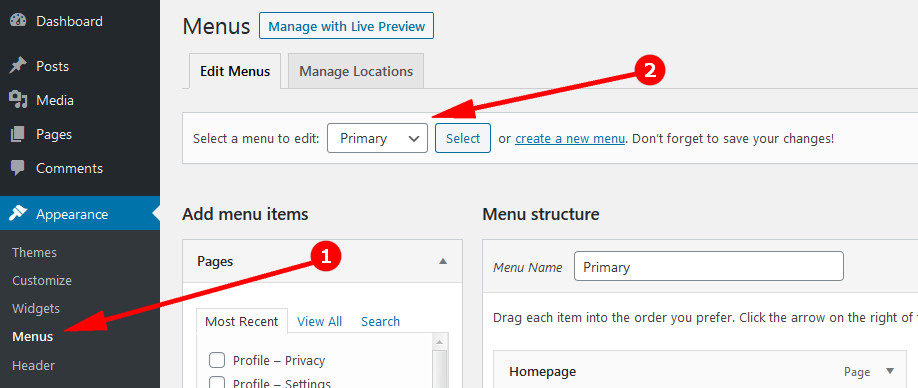Click the Manage with Live Preview button
918x388 pixels.
coord(347,26)
